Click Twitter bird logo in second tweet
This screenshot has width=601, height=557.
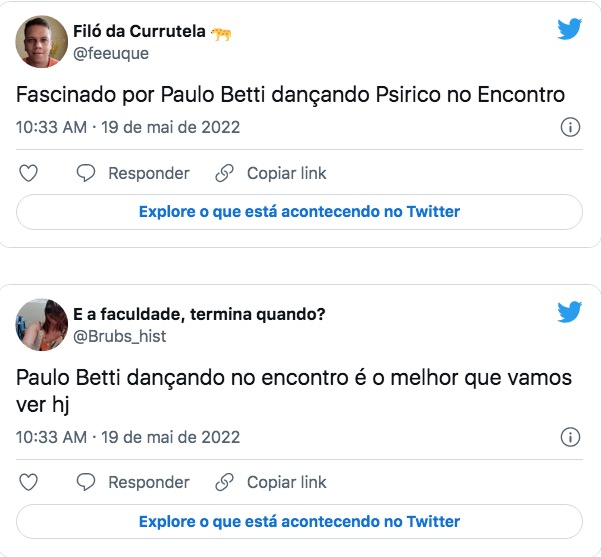[569, 312]
